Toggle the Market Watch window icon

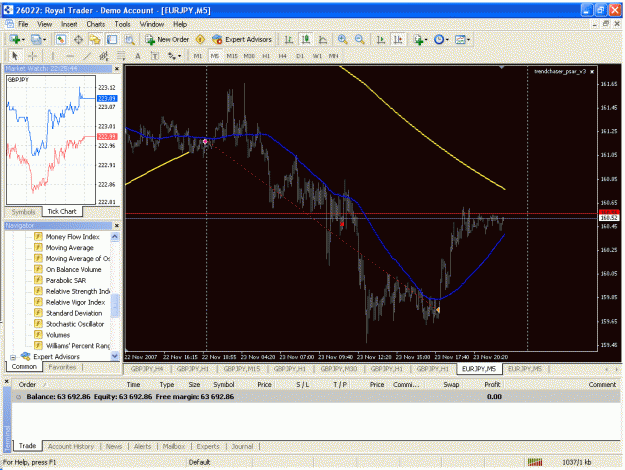tap(61, 39)
